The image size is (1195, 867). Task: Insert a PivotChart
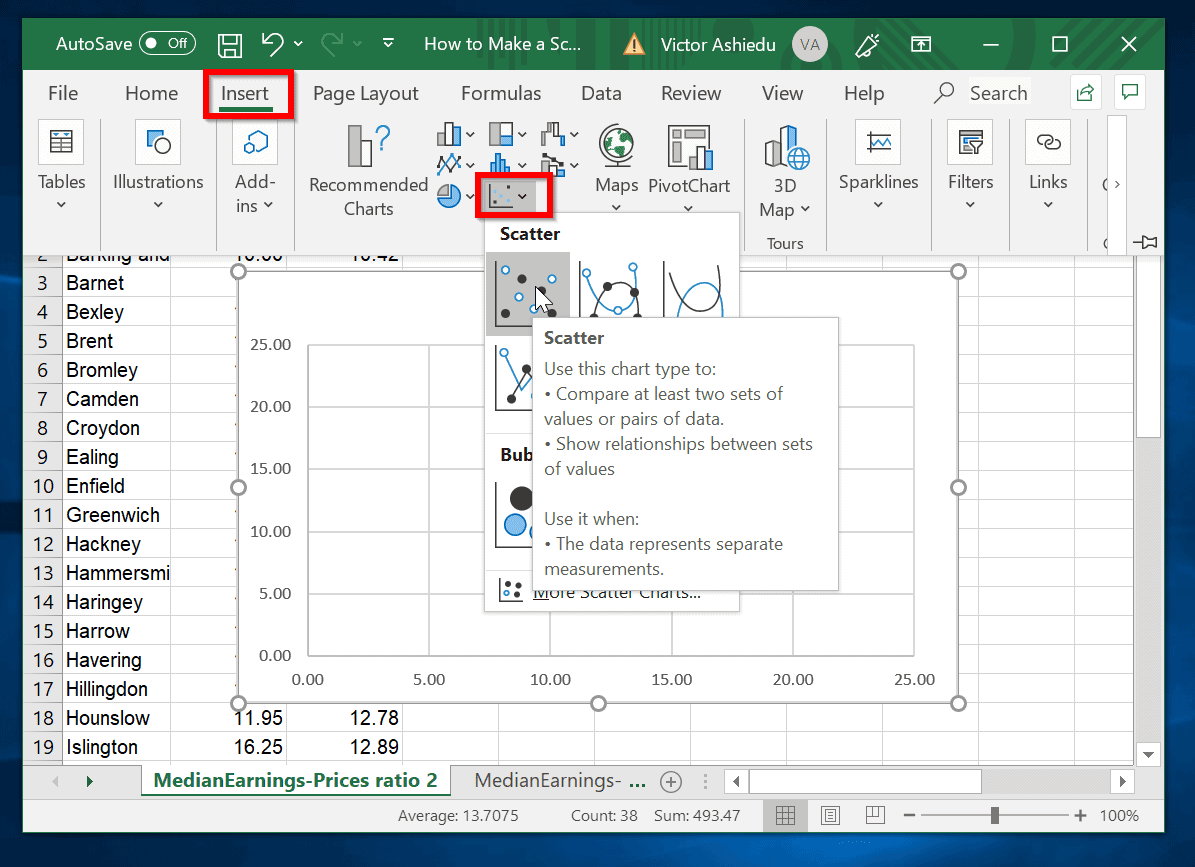point(689,167)
